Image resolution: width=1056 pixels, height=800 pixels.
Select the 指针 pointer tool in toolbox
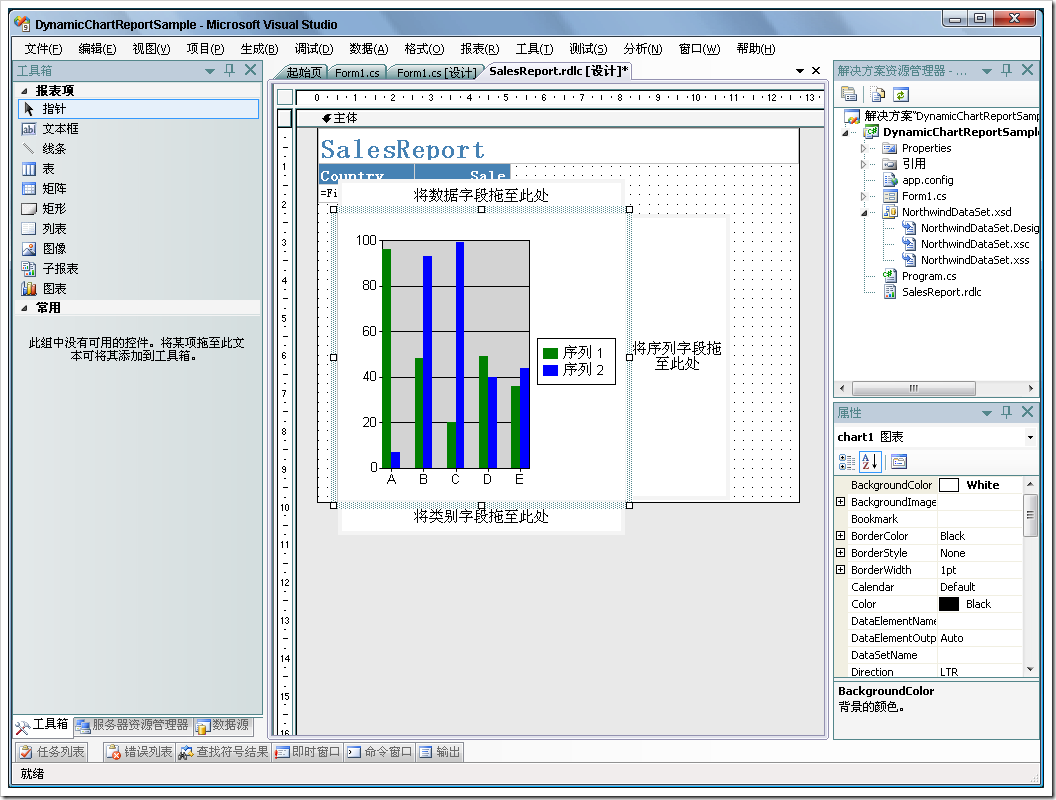138,109
